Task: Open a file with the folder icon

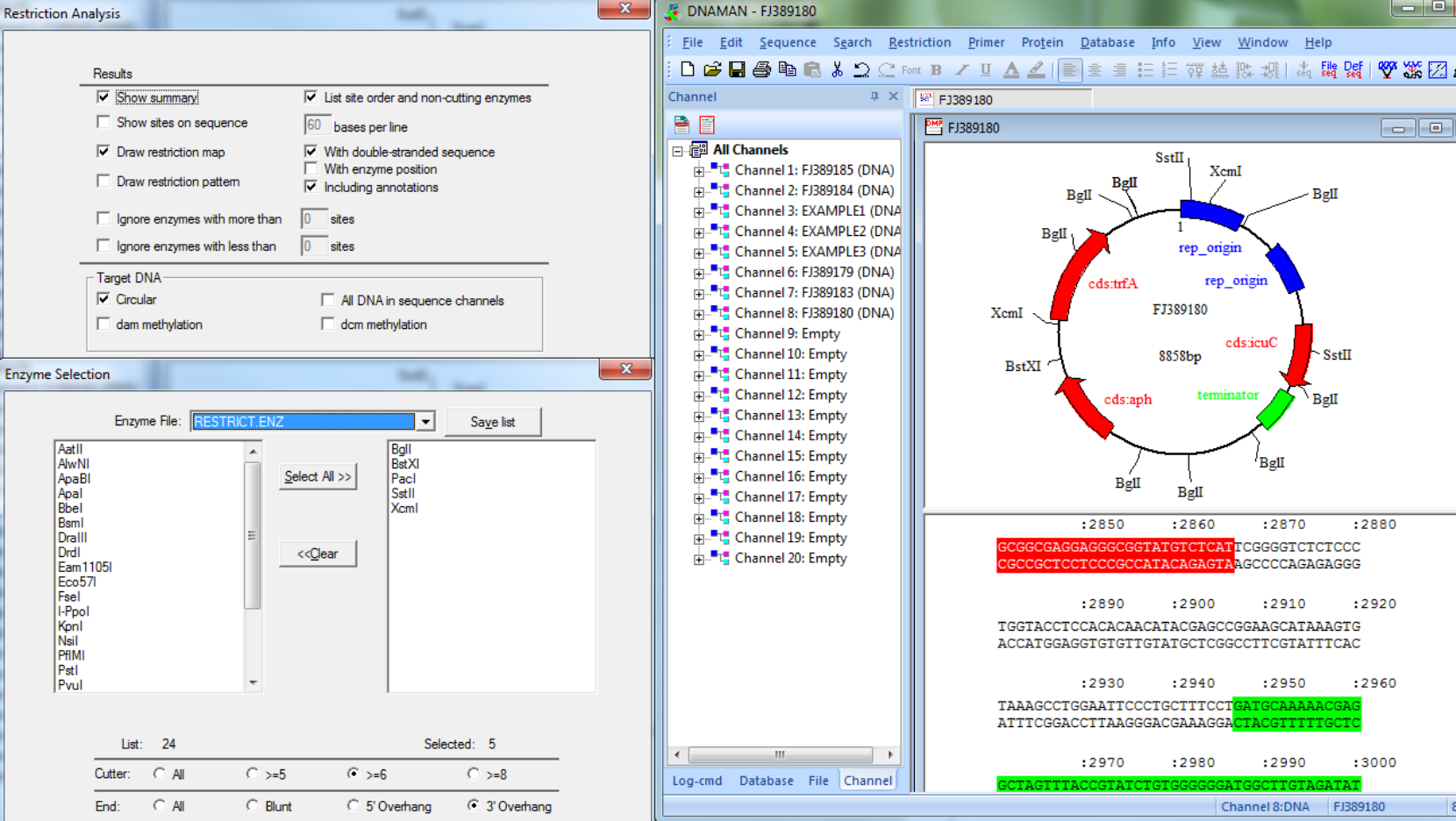Action: (712, 69)
